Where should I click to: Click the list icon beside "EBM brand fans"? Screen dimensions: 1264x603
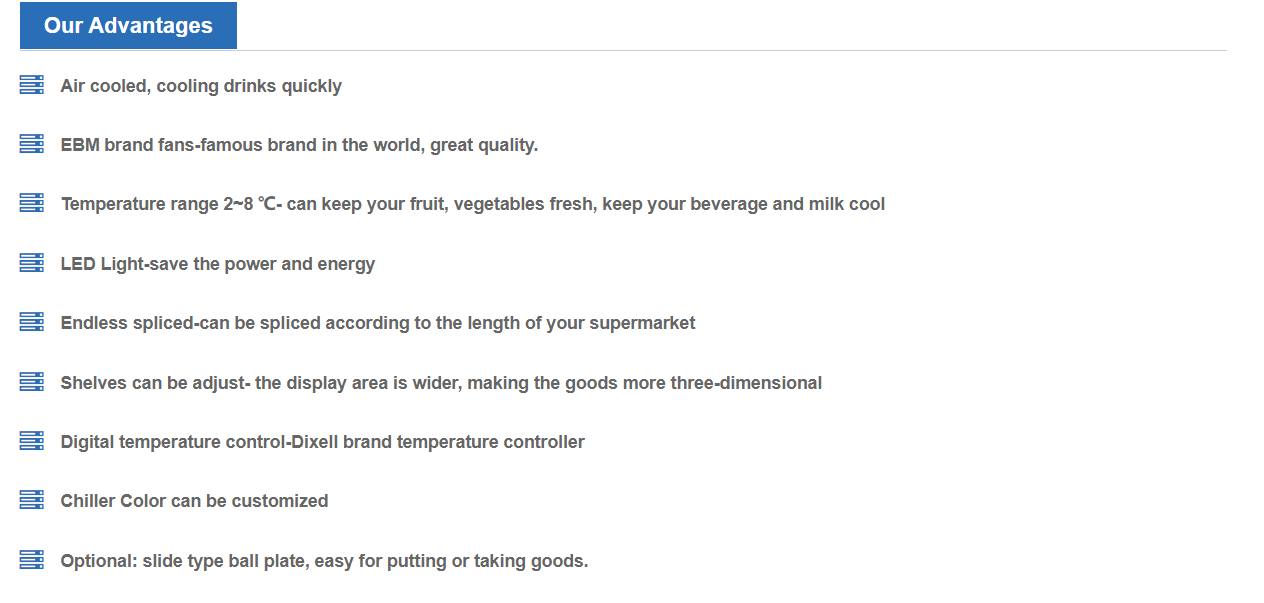[x=32, y=144]
